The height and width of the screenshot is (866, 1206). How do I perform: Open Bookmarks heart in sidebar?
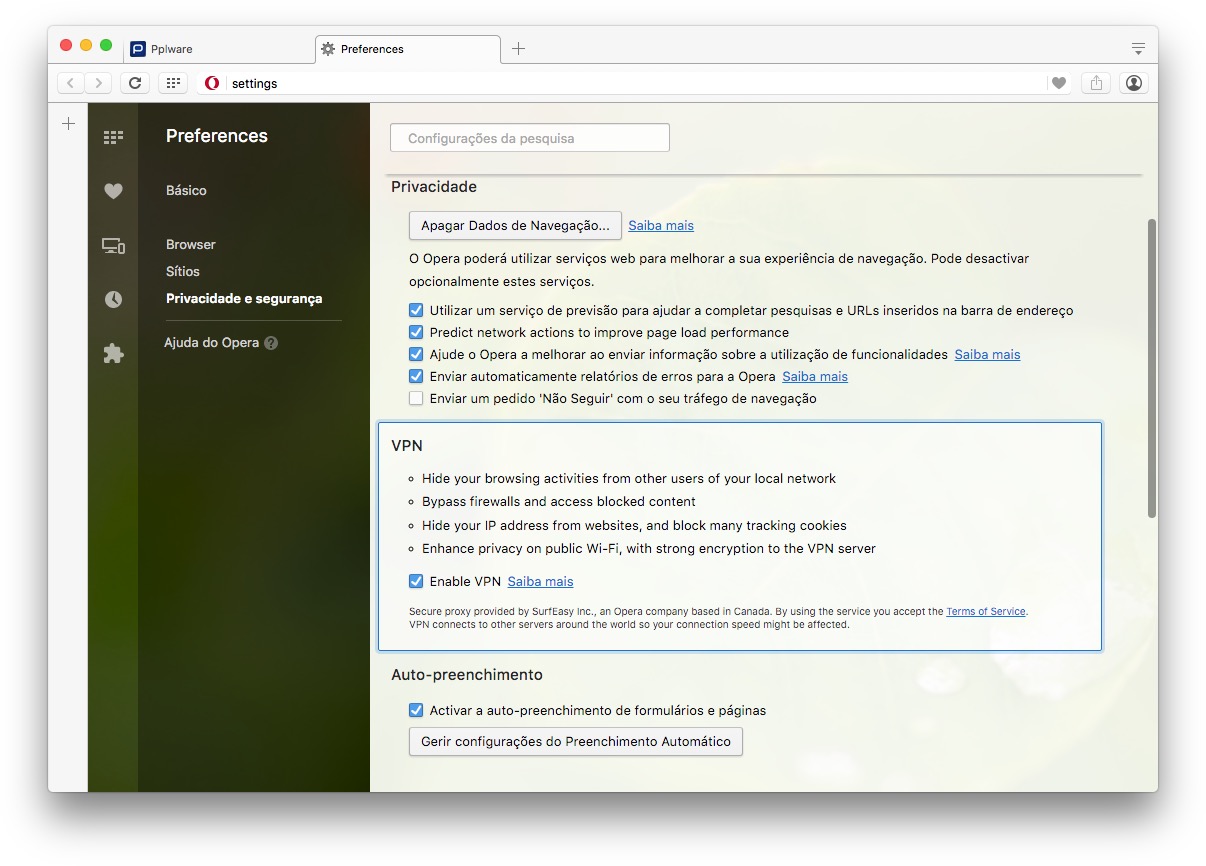[x=113, y=191]
